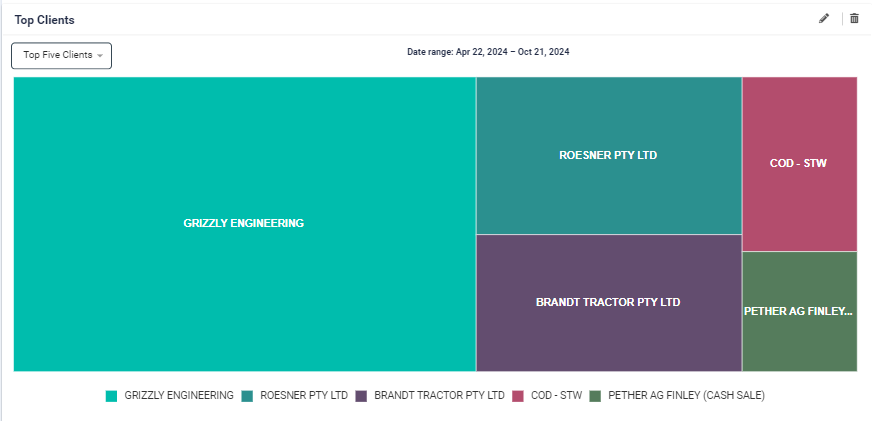
Task: Click the ROESNER PTY LTD legend color square
Action: point(247,396)
